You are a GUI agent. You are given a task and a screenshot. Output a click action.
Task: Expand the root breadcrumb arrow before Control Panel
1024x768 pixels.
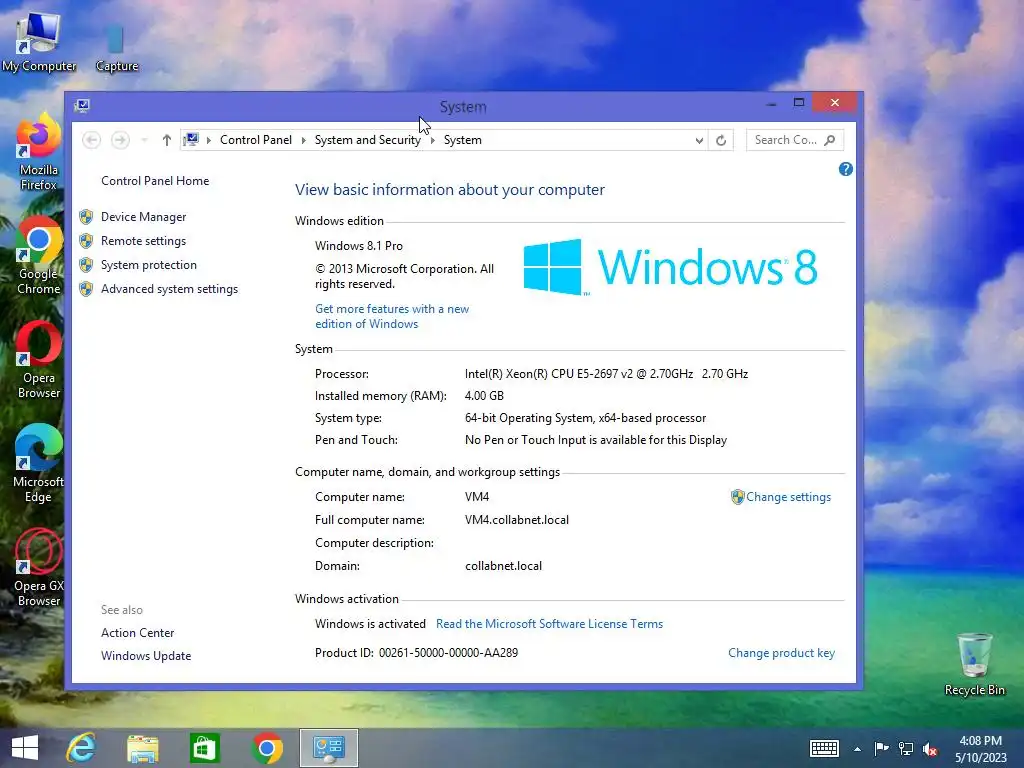pos(209,140)
